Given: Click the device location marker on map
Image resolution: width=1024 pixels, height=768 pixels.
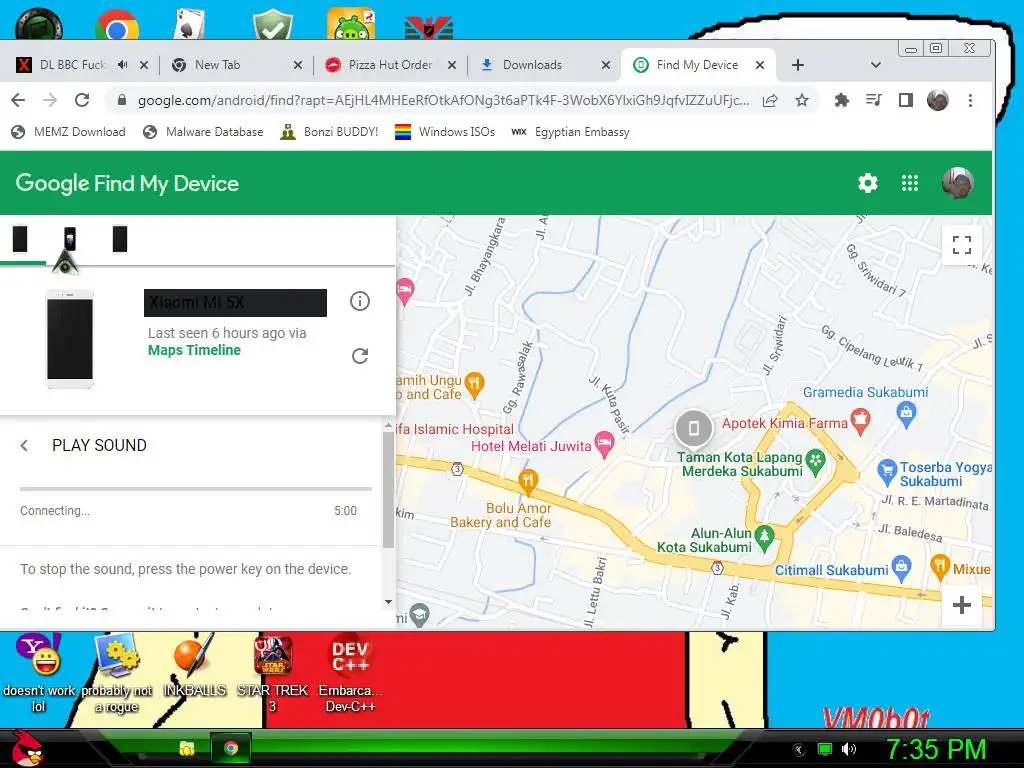Looking at the screenshot, I should 694,428.
